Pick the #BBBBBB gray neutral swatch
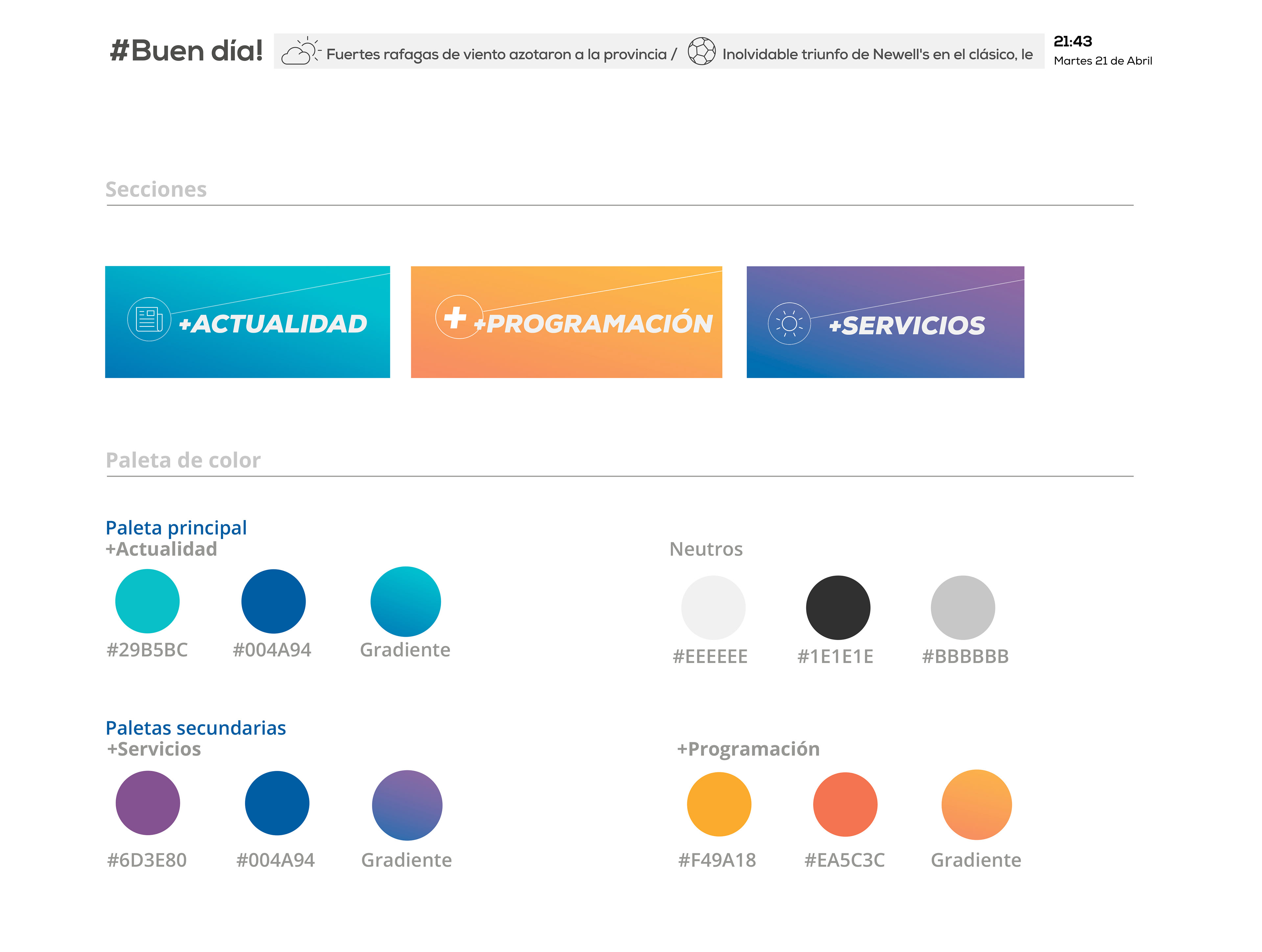 pyautogui.click(x=963, y=608)
